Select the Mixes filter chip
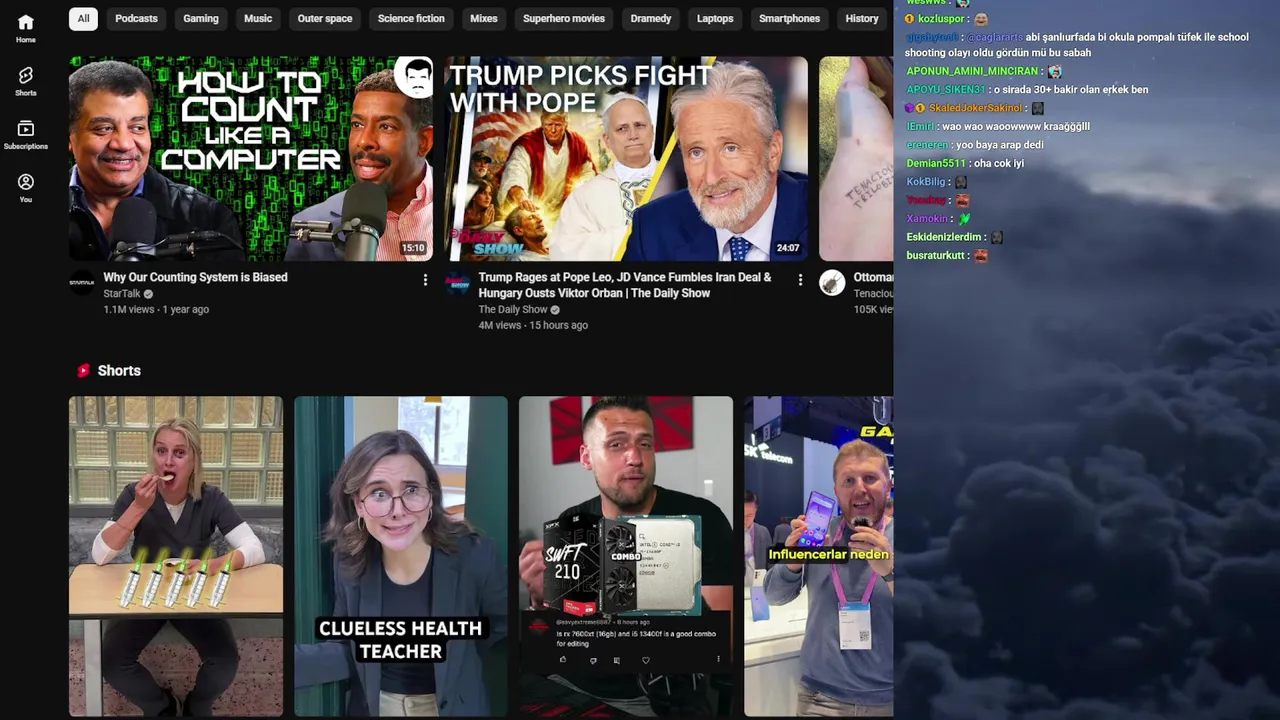Screen dimensions: 1280x720 (484, 18)
